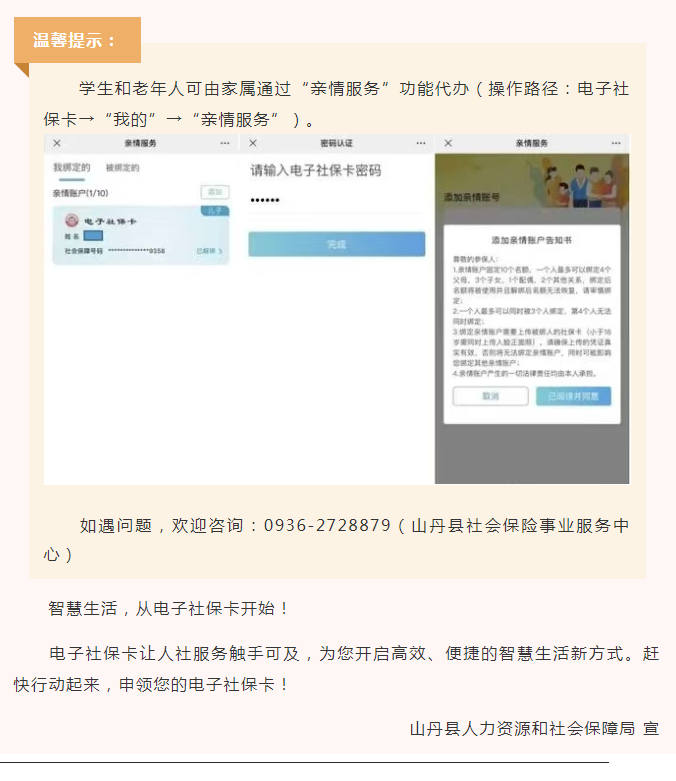Open three-dots menu on the 添加亲情账号 screen
Image resolution: width=676 pixels, height=781 pixels.
point(616,143)
